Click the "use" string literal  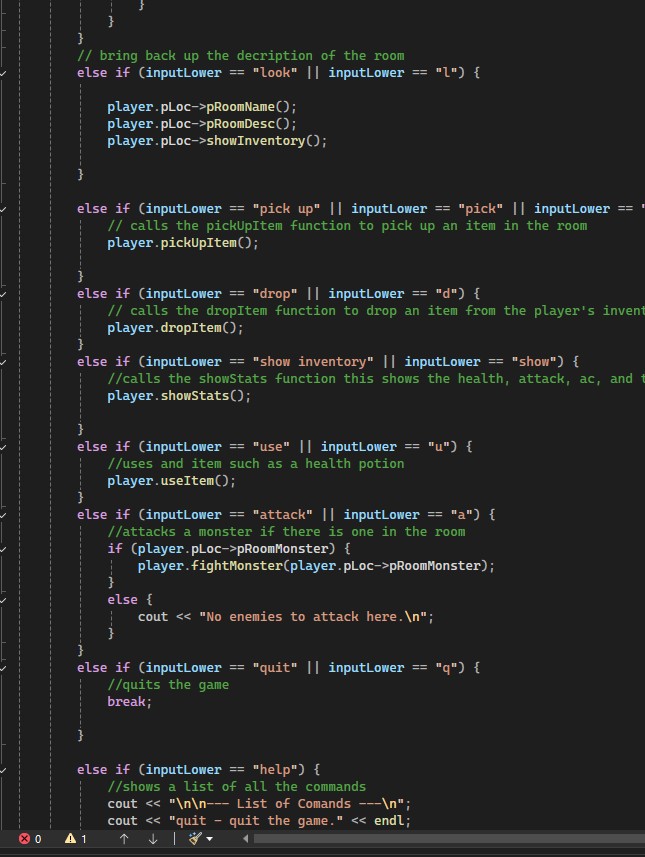271,447
